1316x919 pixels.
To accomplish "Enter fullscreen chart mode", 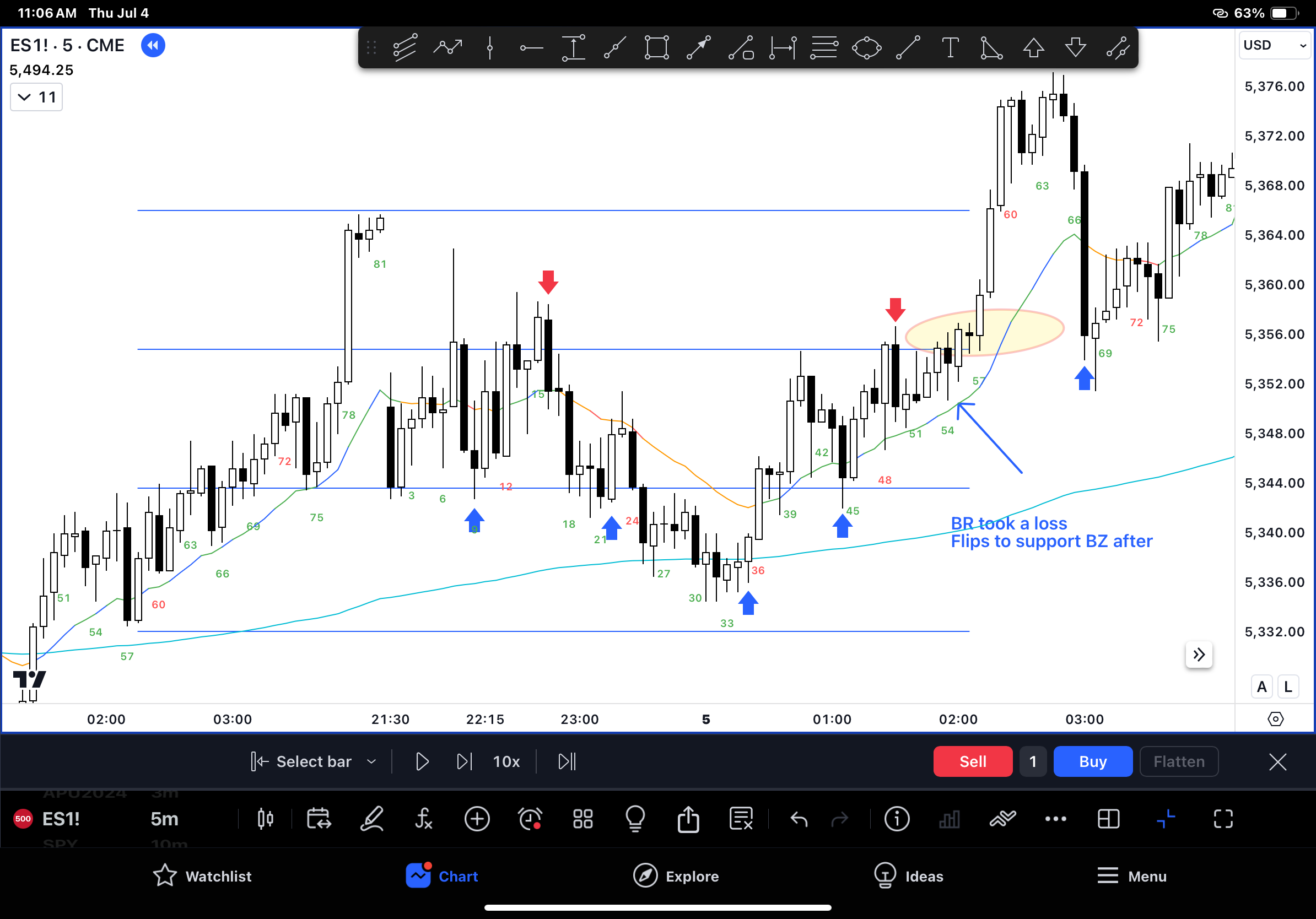I will pyautogui.click(x=1223, y=819).
